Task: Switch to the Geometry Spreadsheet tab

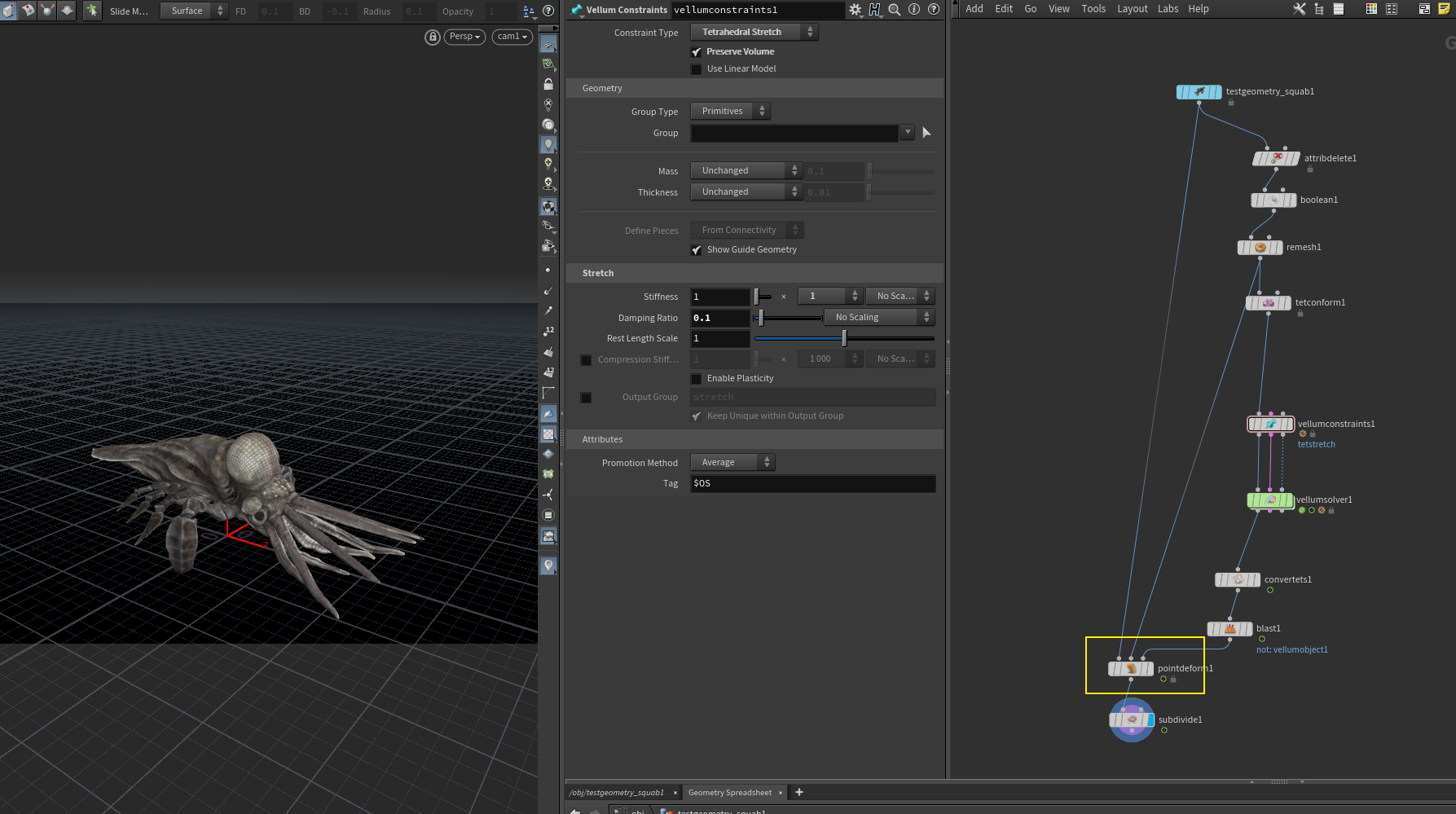Action: (729, 793)
